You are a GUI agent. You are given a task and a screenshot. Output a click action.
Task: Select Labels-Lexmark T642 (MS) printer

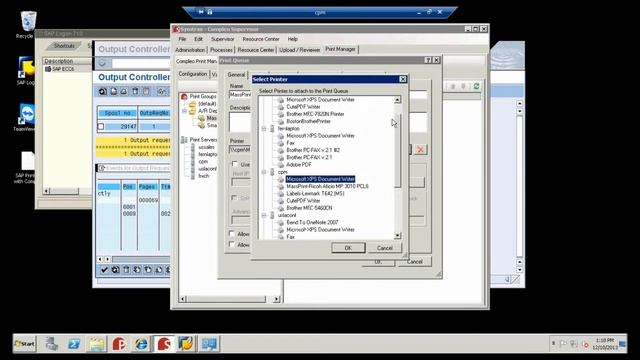point(315,193)
